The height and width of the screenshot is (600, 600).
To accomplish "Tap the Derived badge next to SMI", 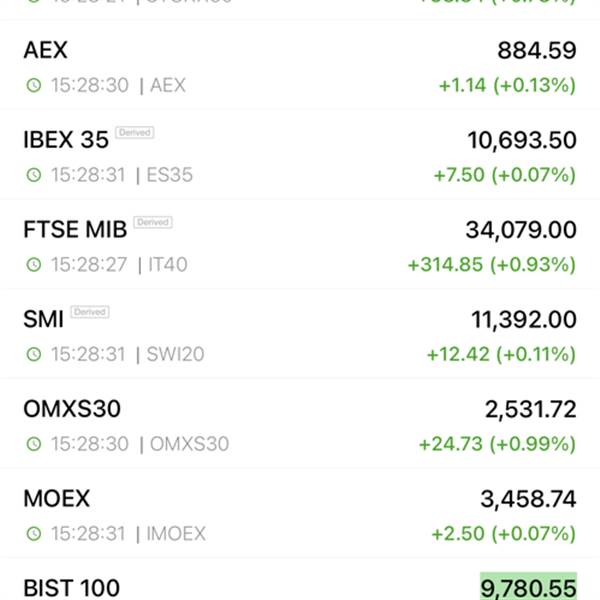I will 90,312.
